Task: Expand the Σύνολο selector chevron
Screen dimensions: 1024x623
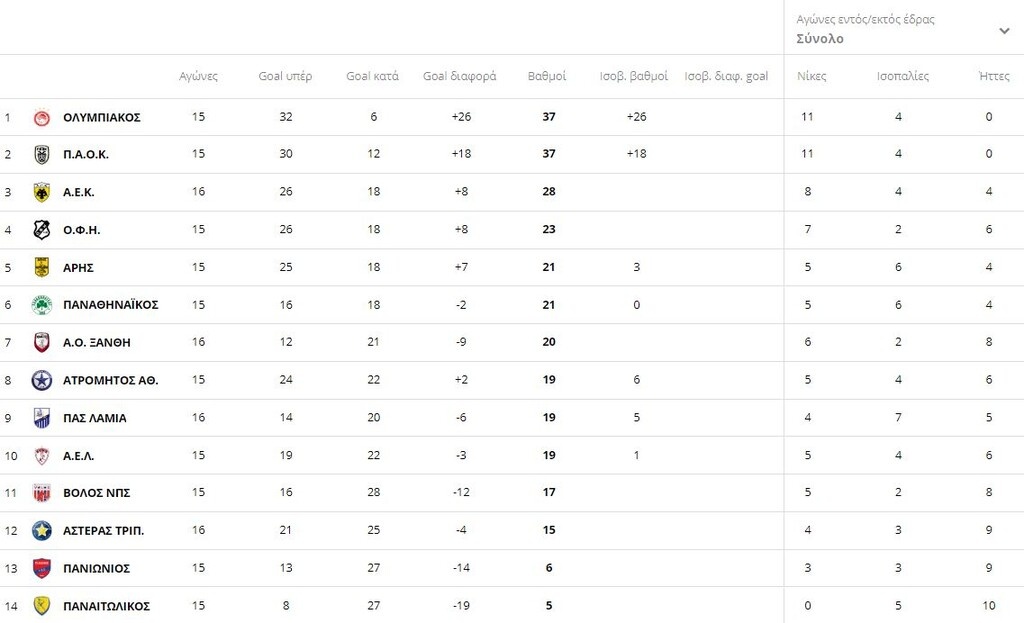Action: (1004, 31)
